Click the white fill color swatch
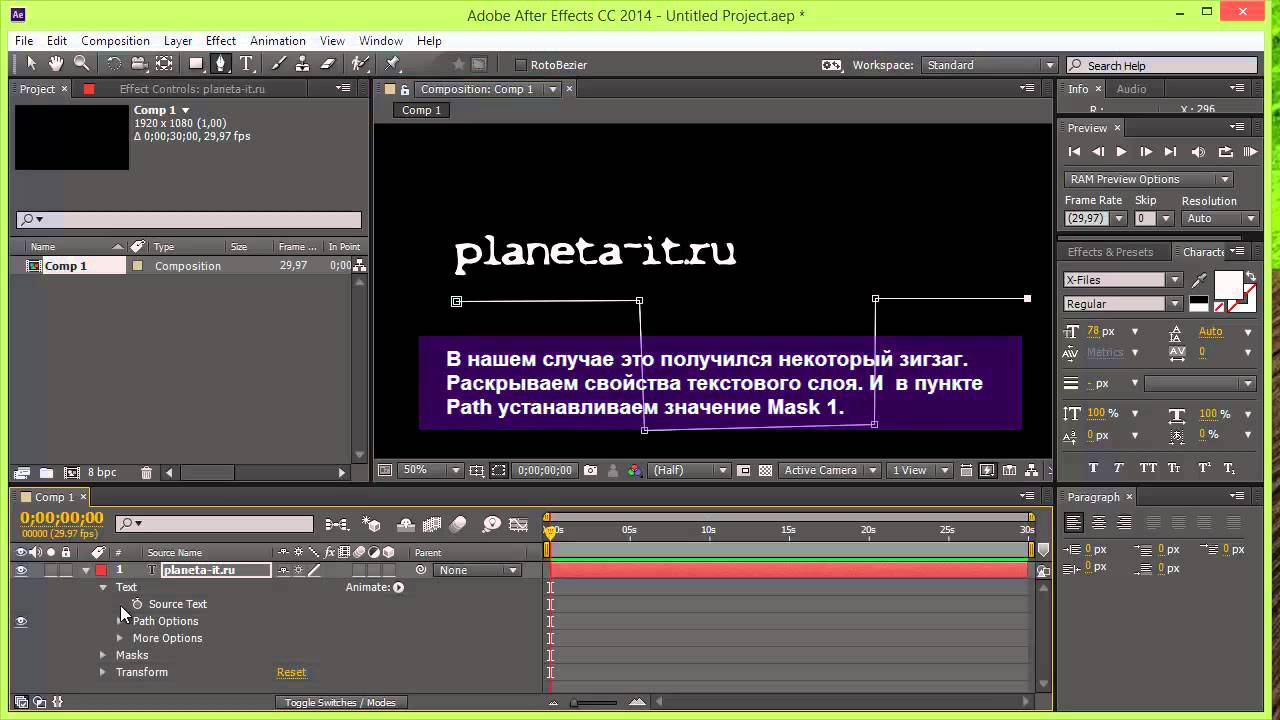This screenshot has height=720, width=1280. pos(1227,285)
